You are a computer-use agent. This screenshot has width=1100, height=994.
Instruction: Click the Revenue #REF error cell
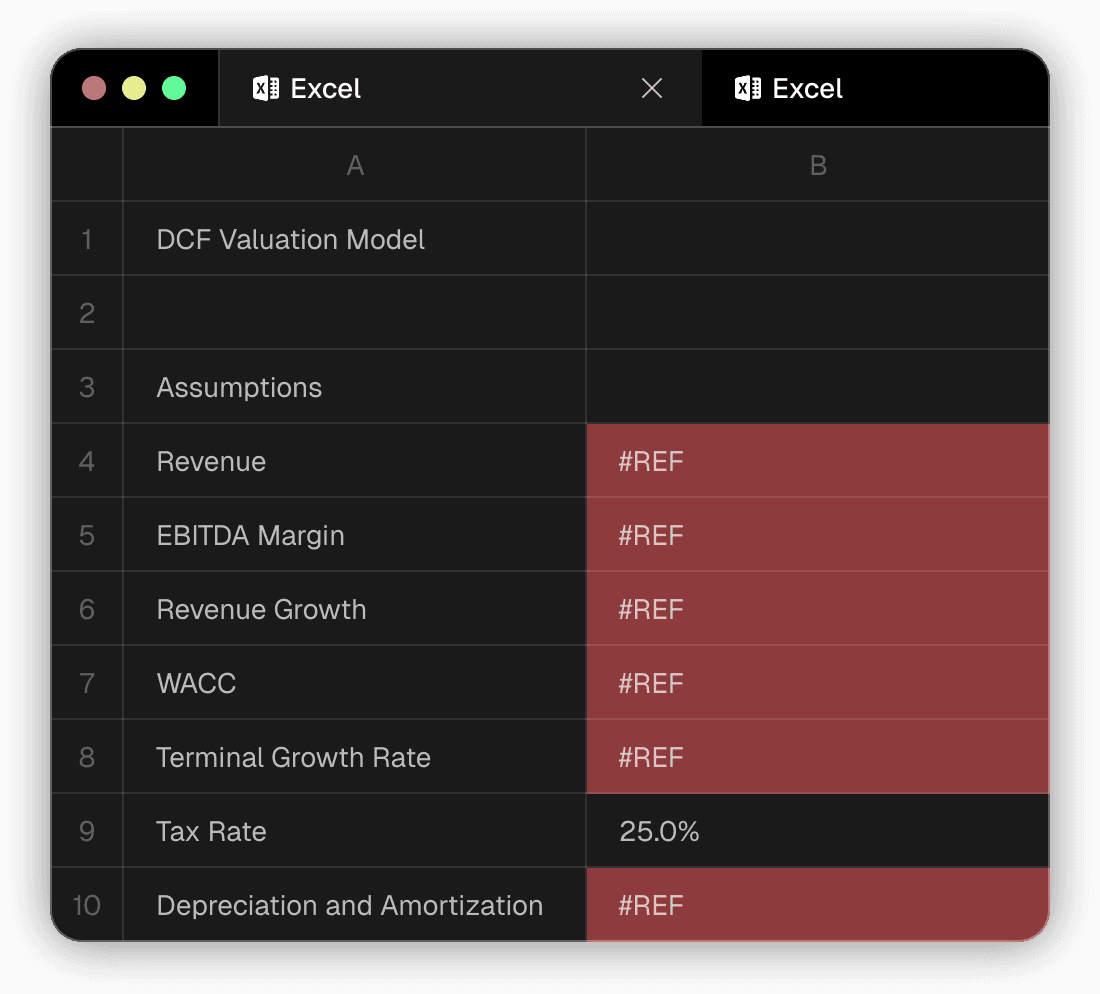pos(817,461)
